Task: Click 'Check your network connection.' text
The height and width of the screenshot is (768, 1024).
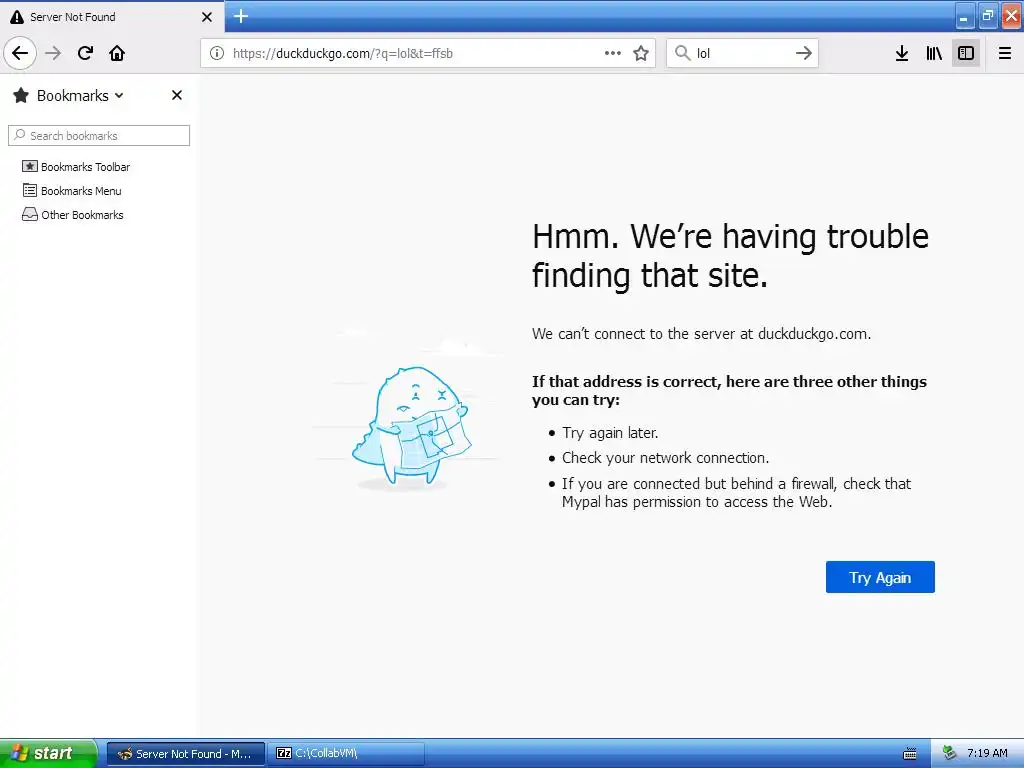Action: pos(665,458)
